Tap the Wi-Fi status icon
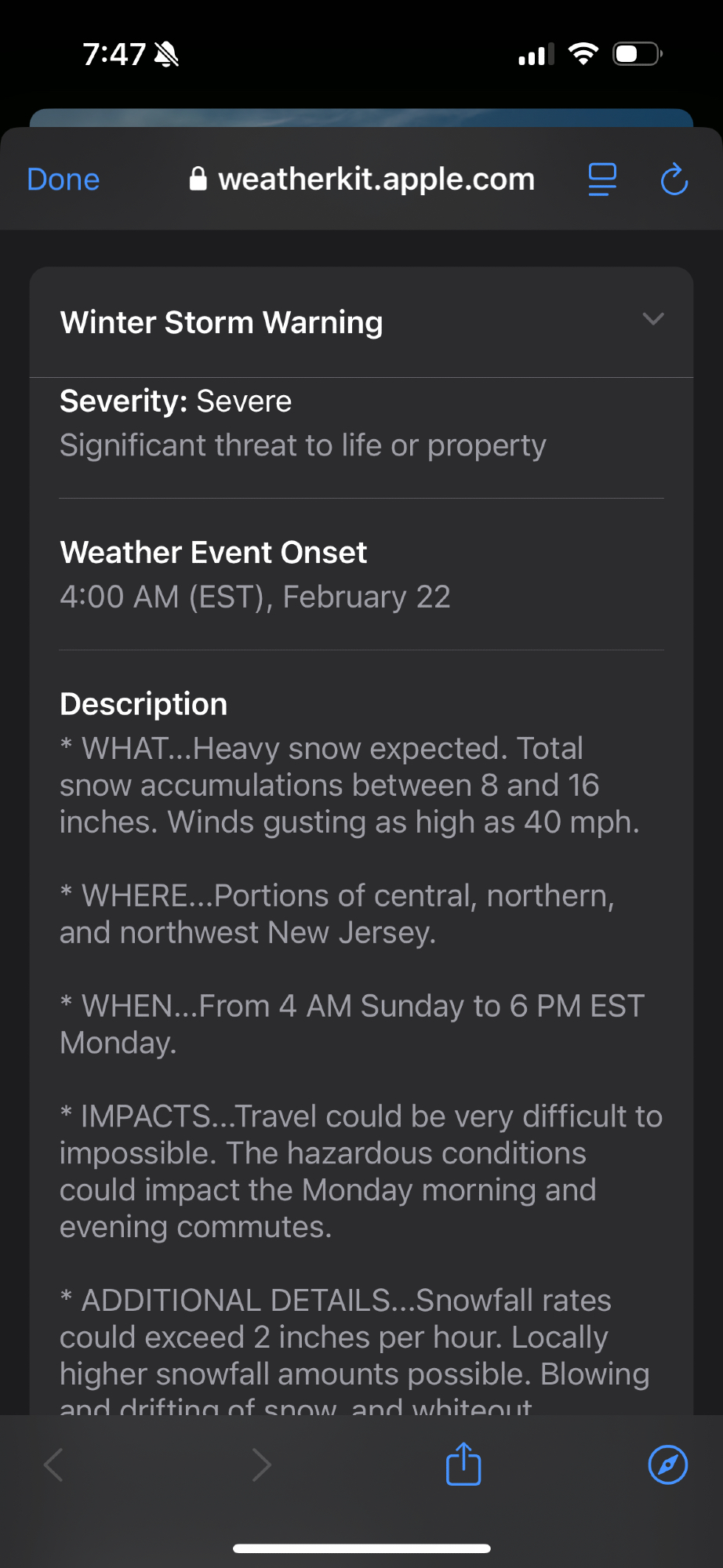Screen dimensions: 723x1568 [x=583, y=54]
